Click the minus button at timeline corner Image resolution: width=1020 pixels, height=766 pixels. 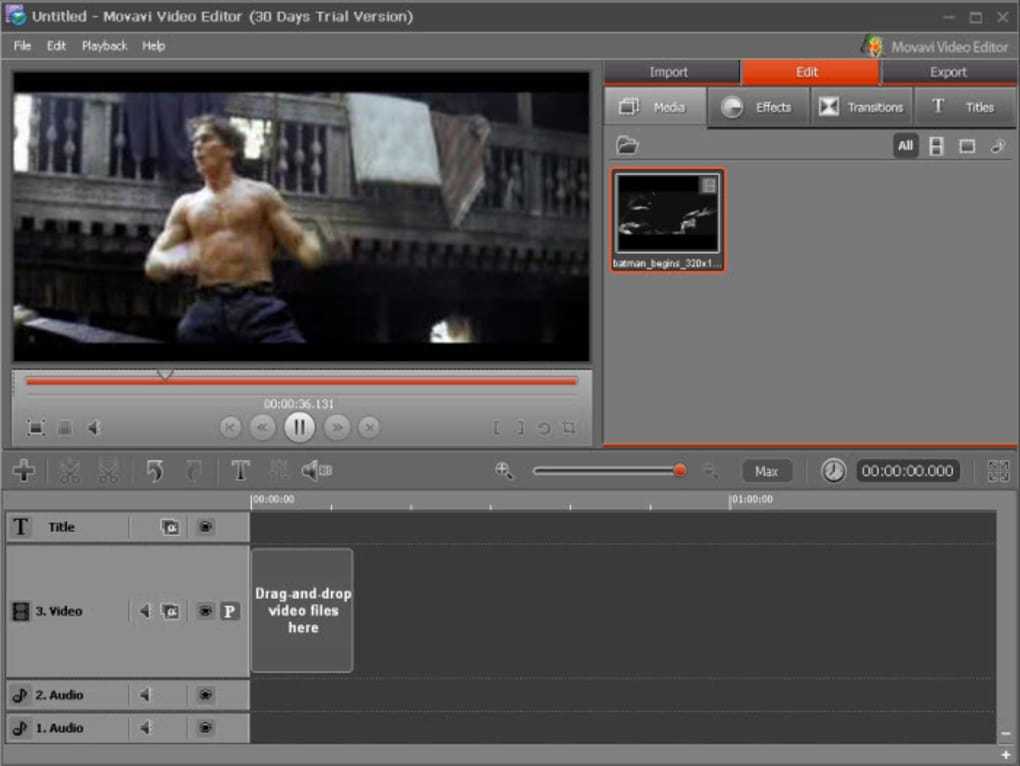tap(1006, 734)
